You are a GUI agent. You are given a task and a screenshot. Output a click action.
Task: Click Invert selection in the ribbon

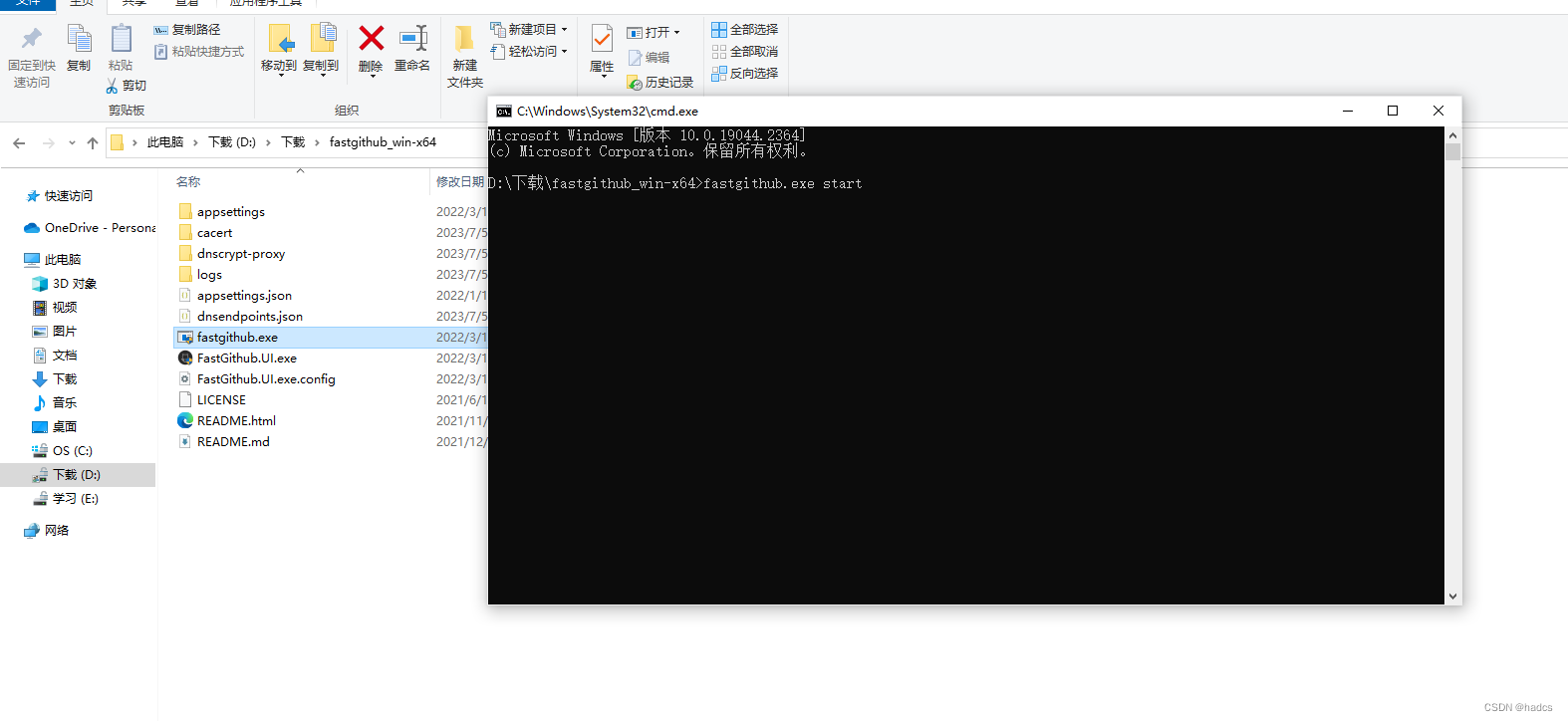[x=745, y=74]
